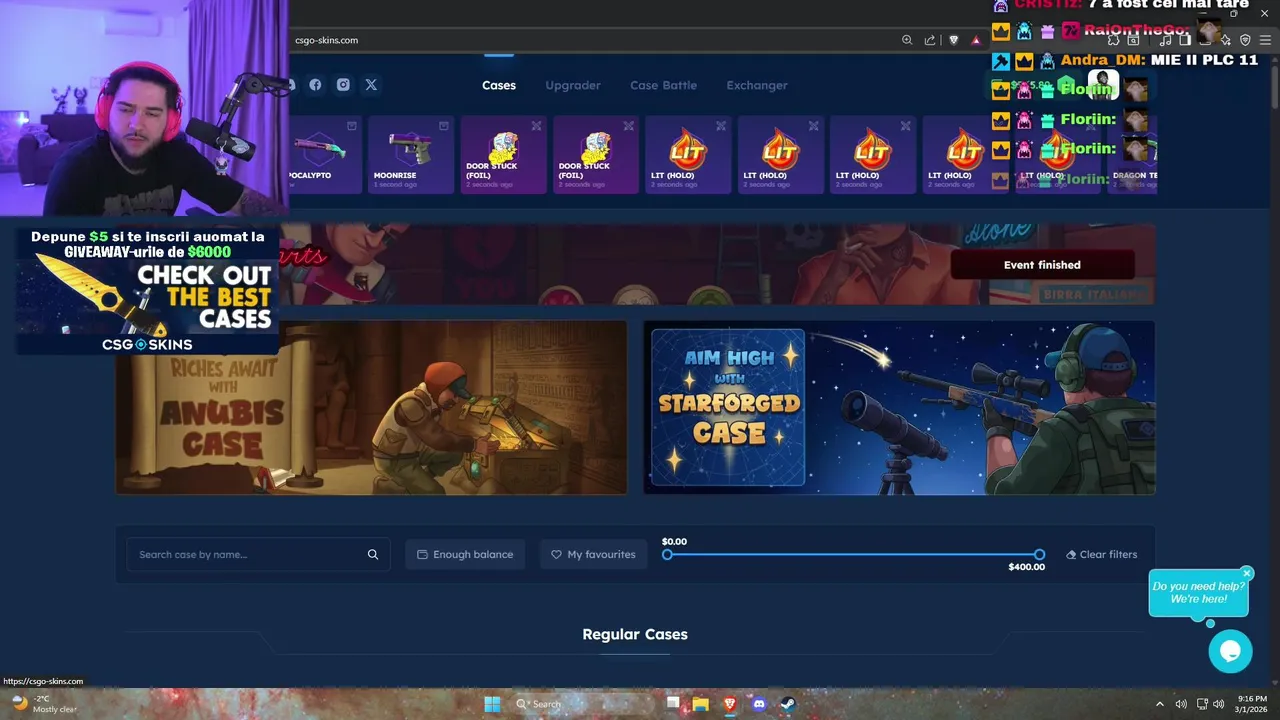Screen dimensions: 1280x720
Task: Open Discord from the taskbar
Action: 759,704
